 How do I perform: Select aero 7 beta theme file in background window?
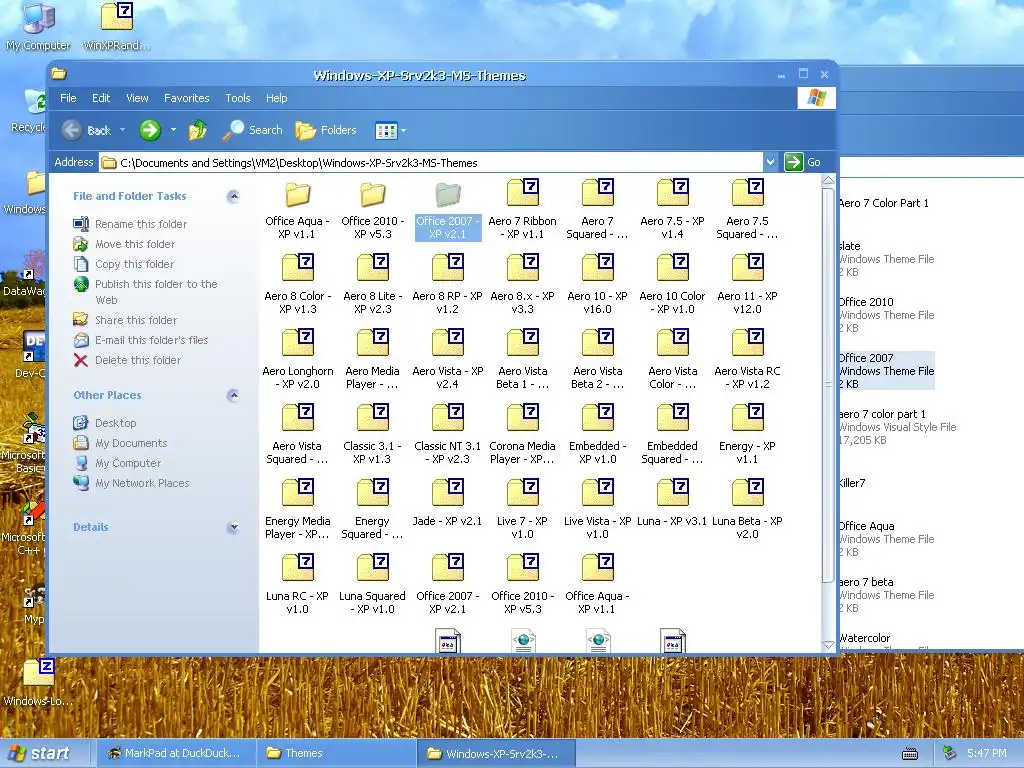pos(886,595)
